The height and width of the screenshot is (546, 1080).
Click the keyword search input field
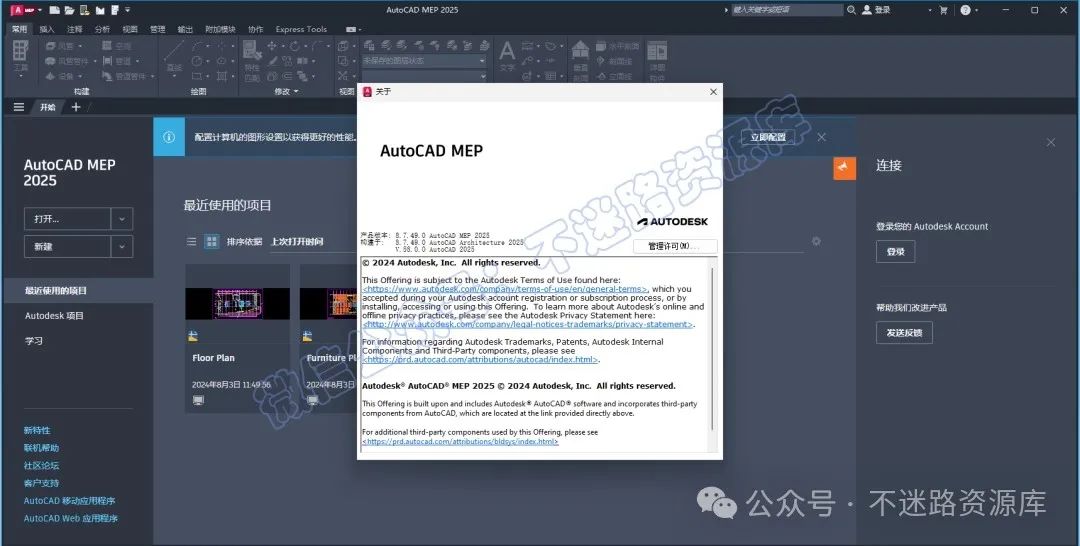[787, 10]
